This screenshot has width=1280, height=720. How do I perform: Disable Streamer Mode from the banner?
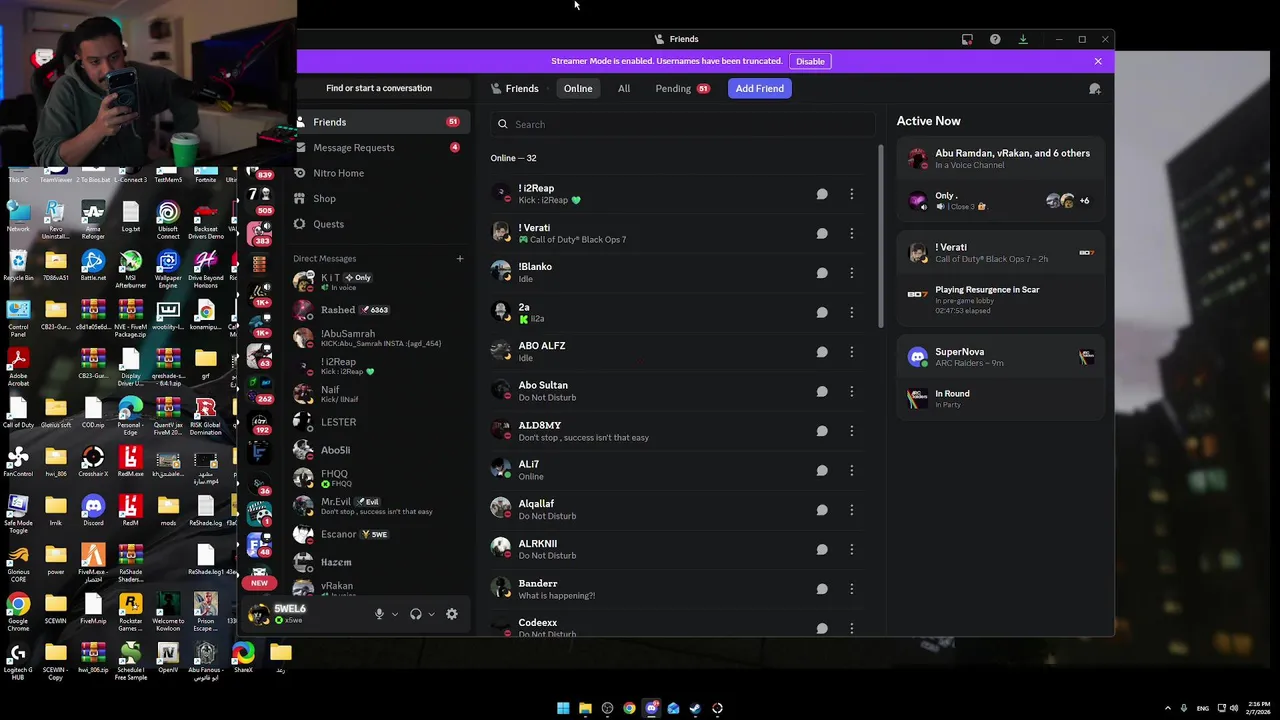[810, 61]
